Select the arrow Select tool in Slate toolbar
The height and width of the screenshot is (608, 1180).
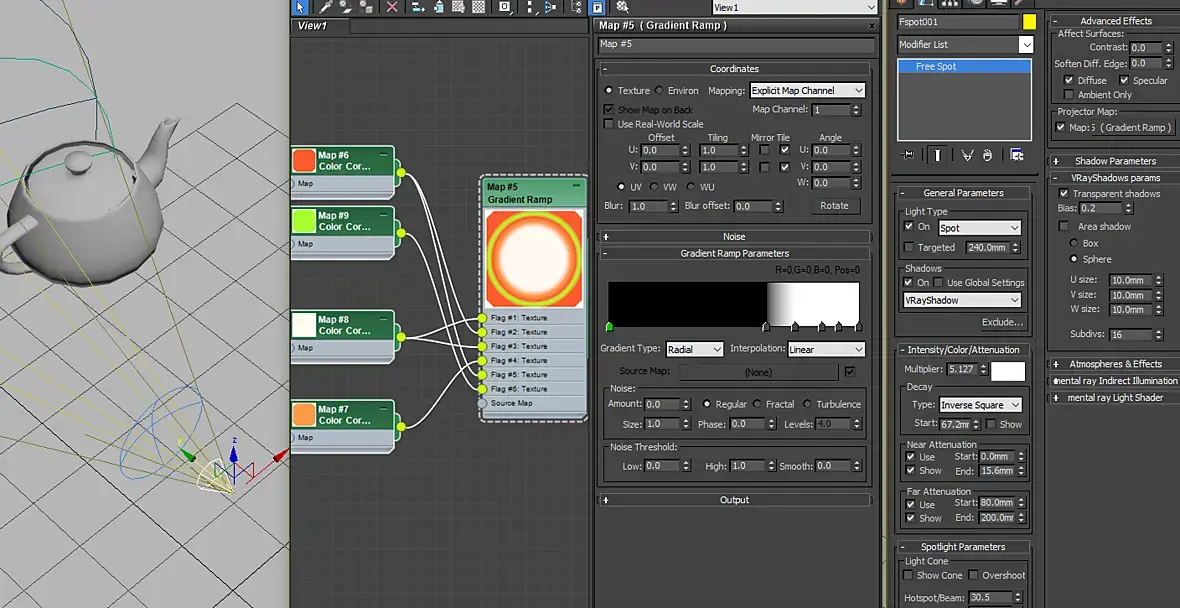pos(300,7)
